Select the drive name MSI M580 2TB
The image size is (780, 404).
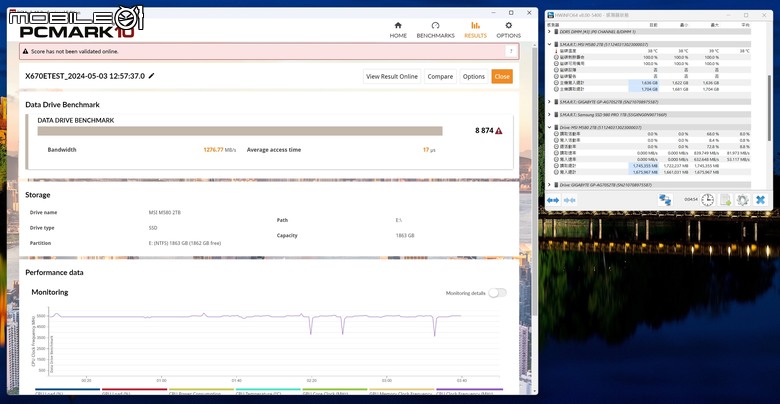165,212
